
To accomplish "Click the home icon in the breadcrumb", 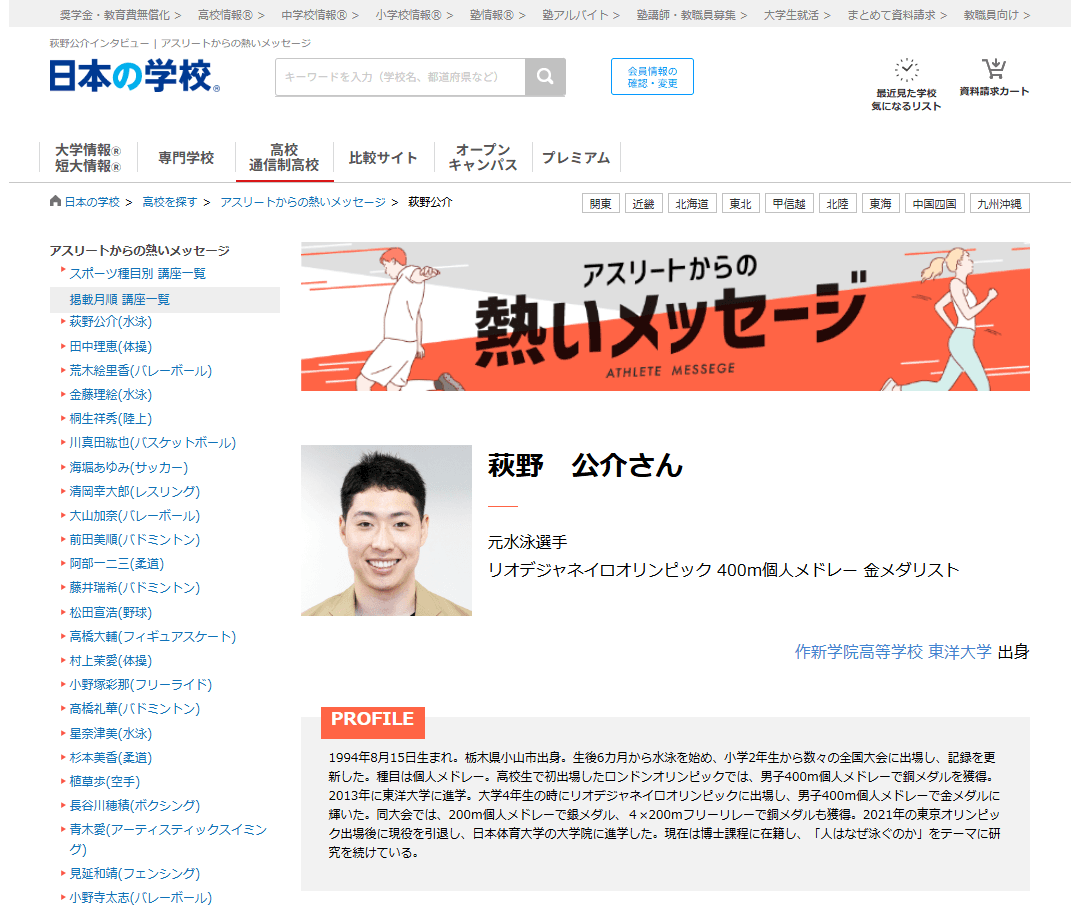I will pyautogui.click(x=55, y=203).
